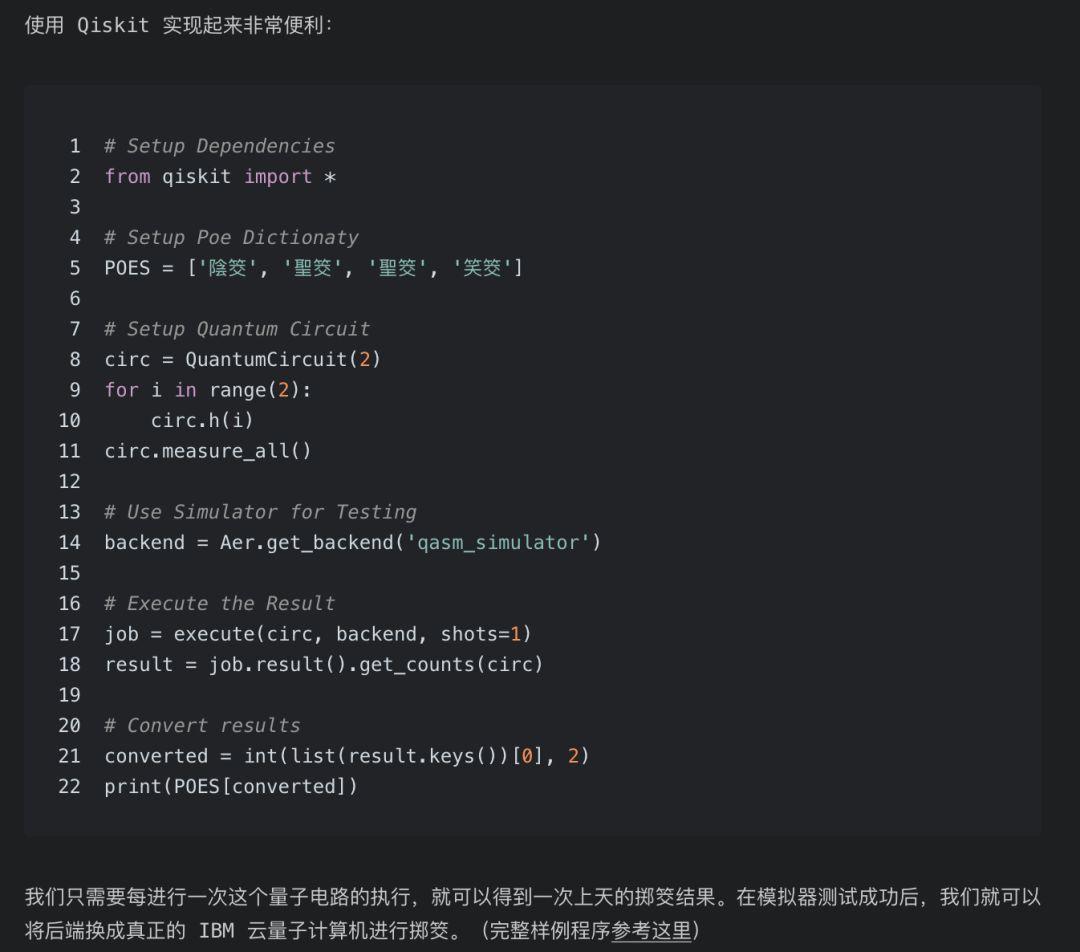
Task: Click the "# Execute the Result" comment
Action: (219, 604)
